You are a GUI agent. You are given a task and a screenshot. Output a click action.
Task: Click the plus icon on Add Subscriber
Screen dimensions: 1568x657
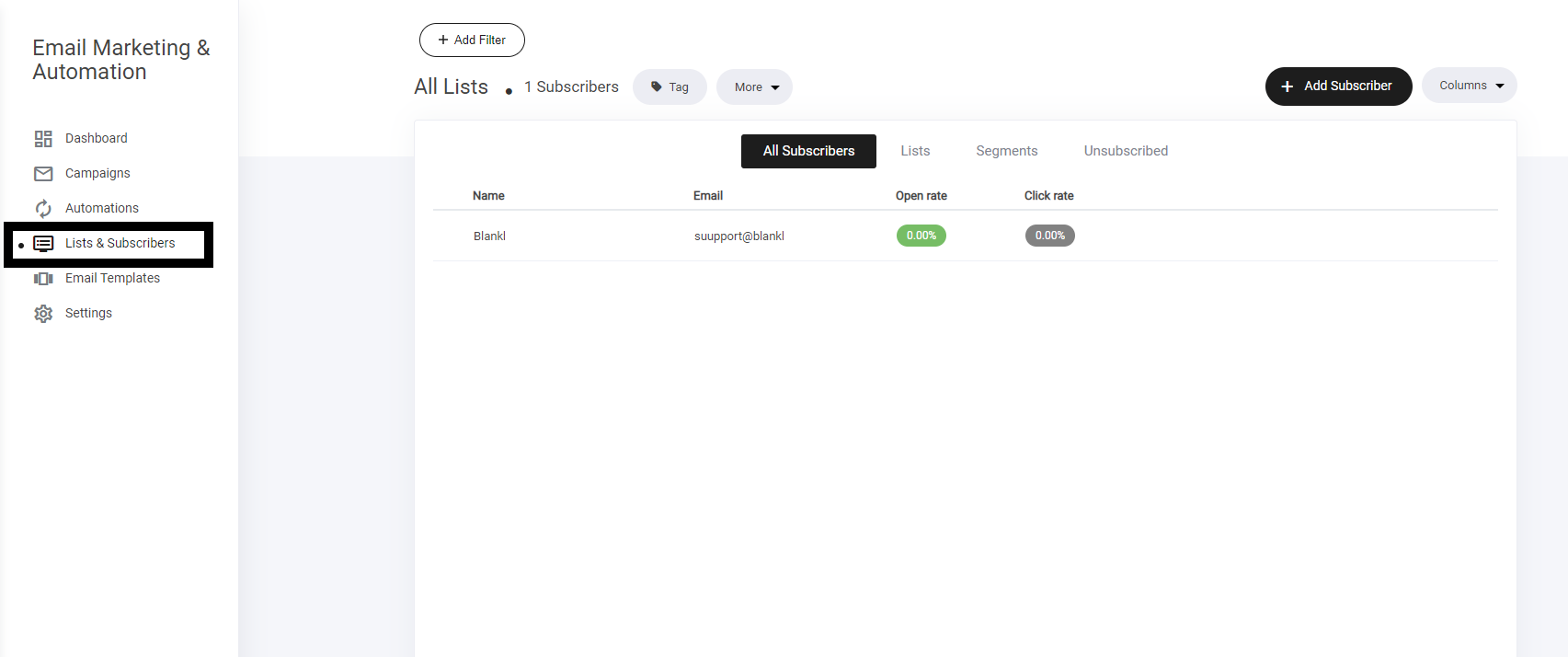(x=1287, y=86)
